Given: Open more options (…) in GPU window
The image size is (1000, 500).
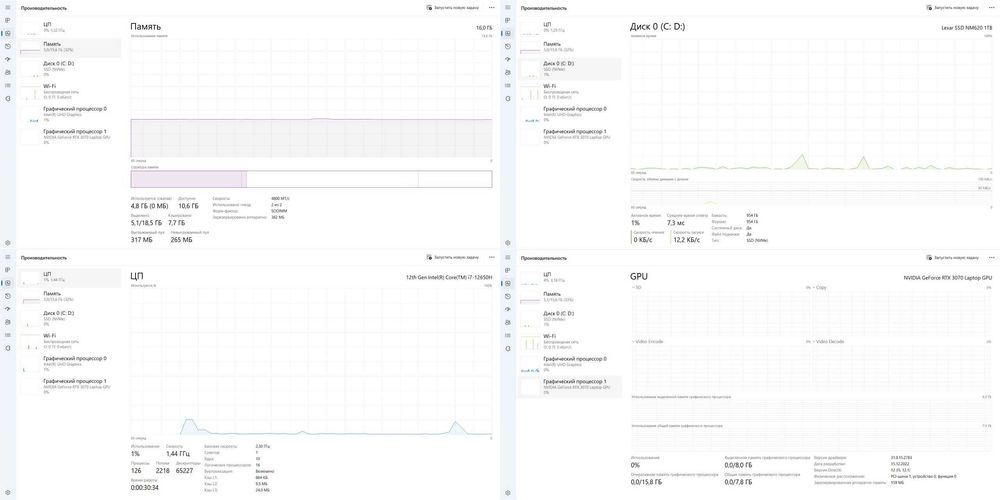Looking at the screenshot, I should (x=992, y=257).
